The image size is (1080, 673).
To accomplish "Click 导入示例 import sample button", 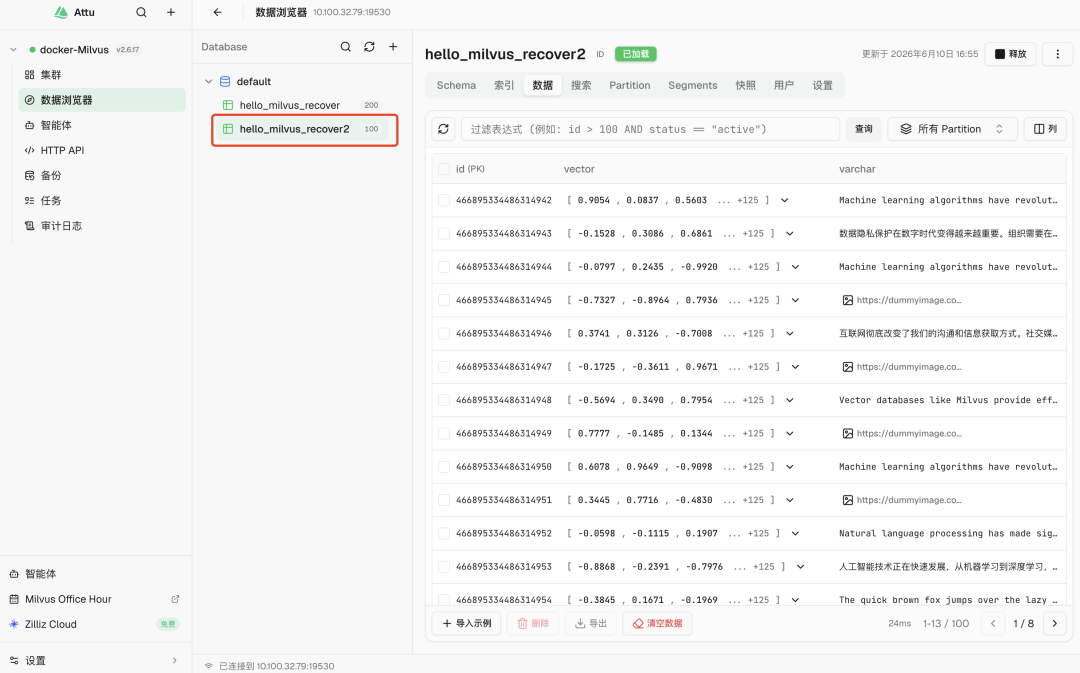I will pos(467,623).
